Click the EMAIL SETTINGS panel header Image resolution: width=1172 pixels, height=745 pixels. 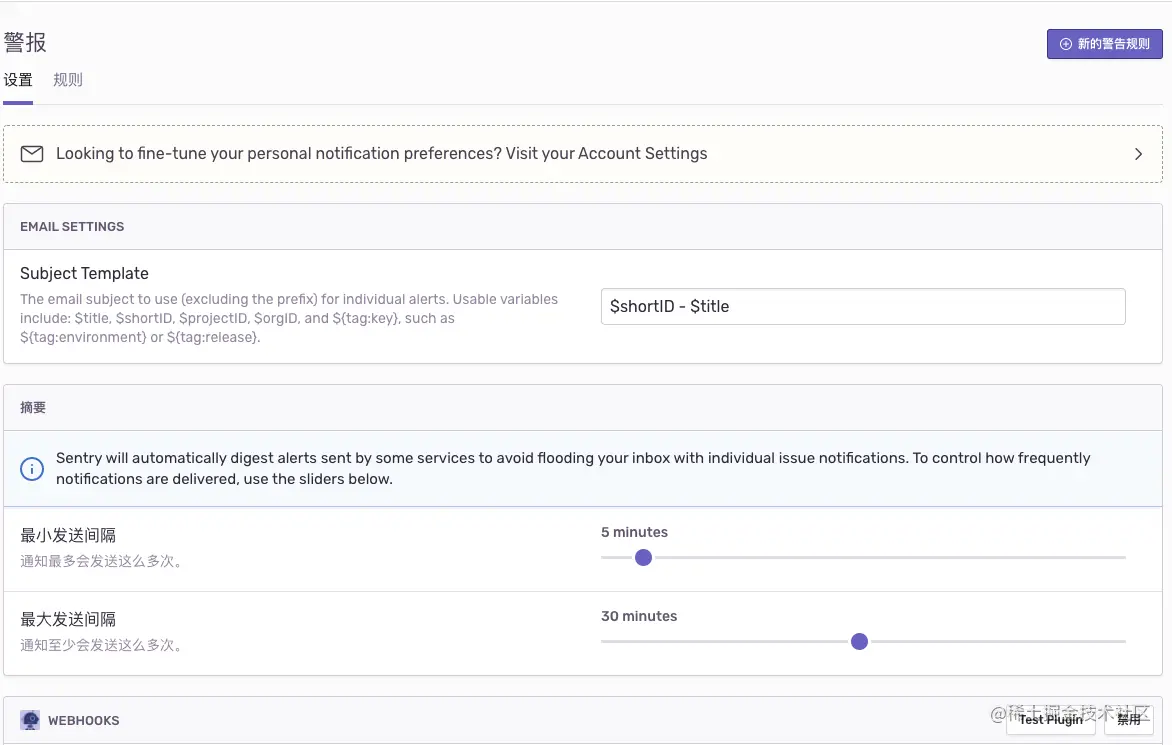coord(72,227)
